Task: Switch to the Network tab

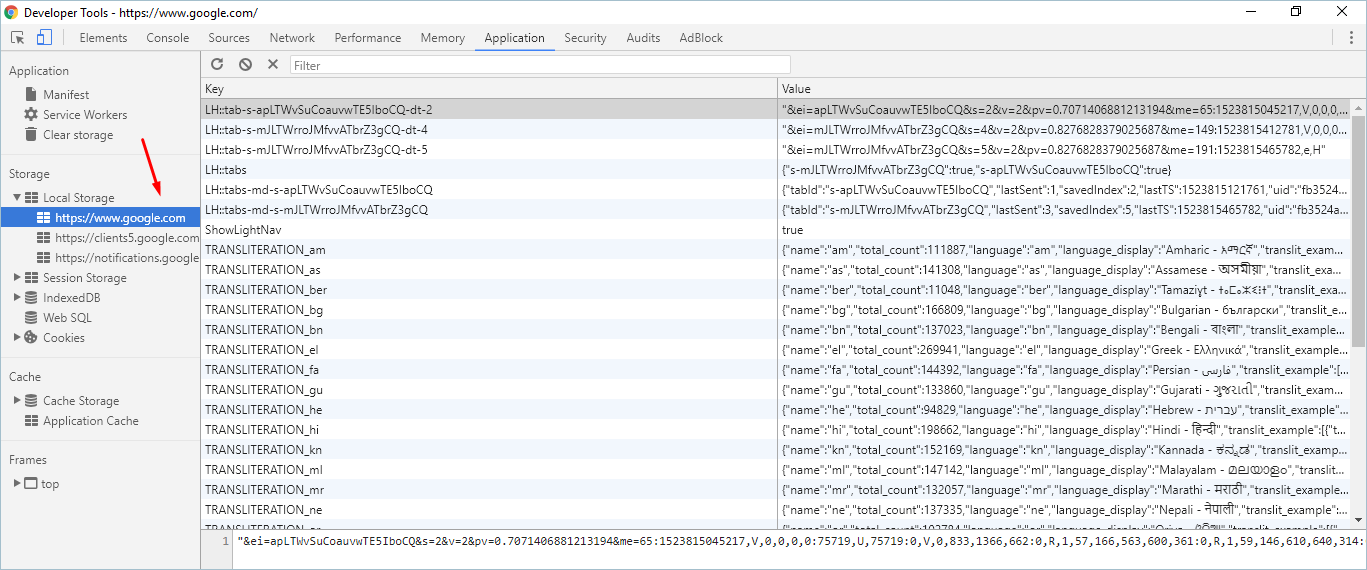Action: point(292,38)
